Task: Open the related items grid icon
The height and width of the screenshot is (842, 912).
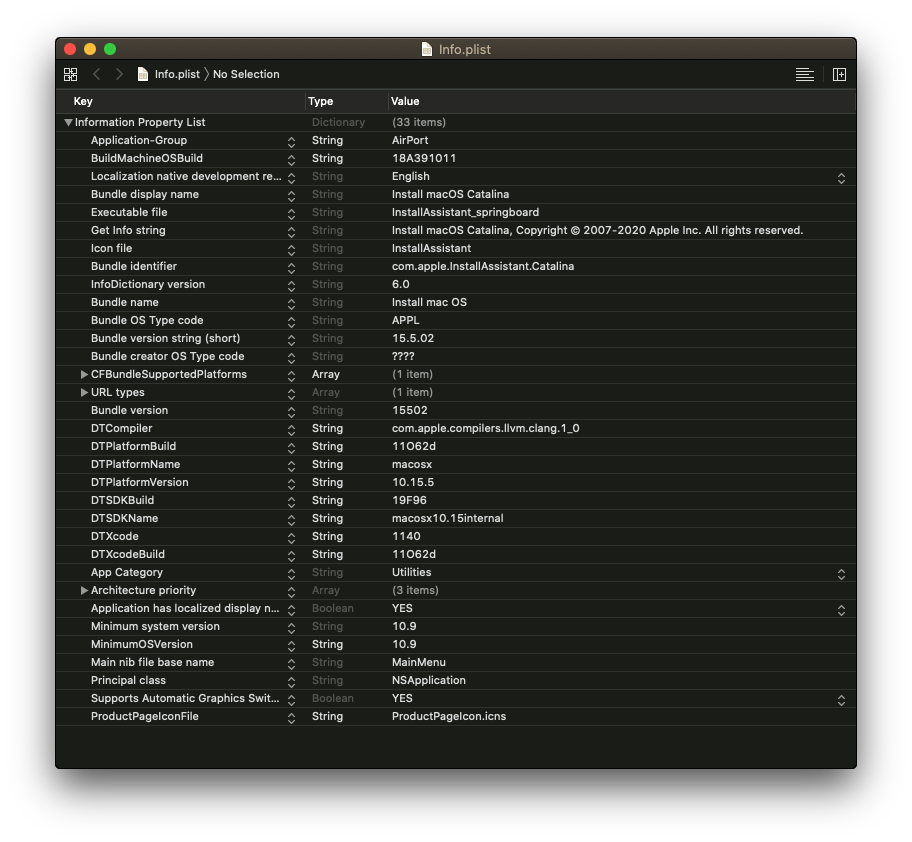Action: click(70, 74)
